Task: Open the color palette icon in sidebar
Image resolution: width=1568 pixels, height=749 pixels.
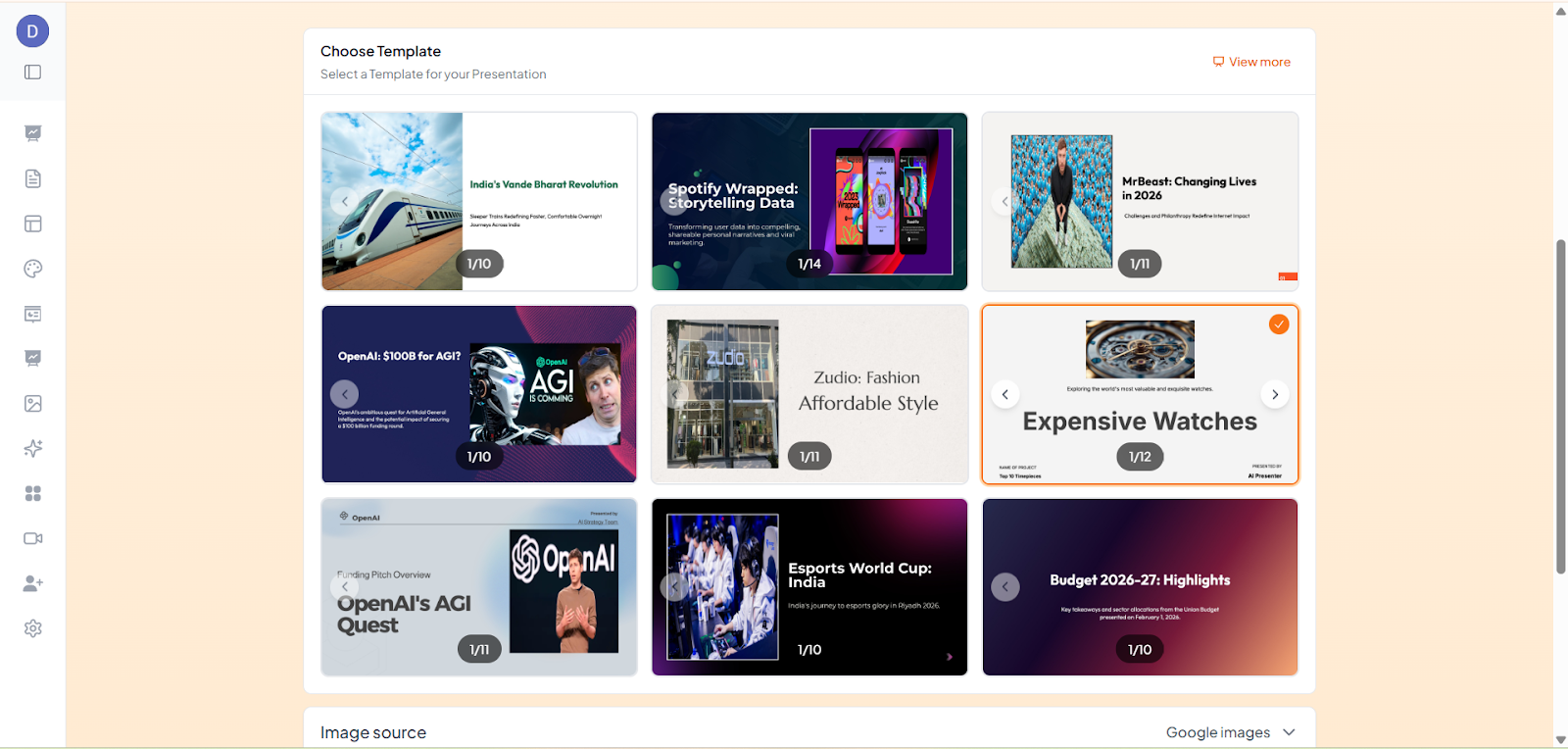Action: [33, 269]
